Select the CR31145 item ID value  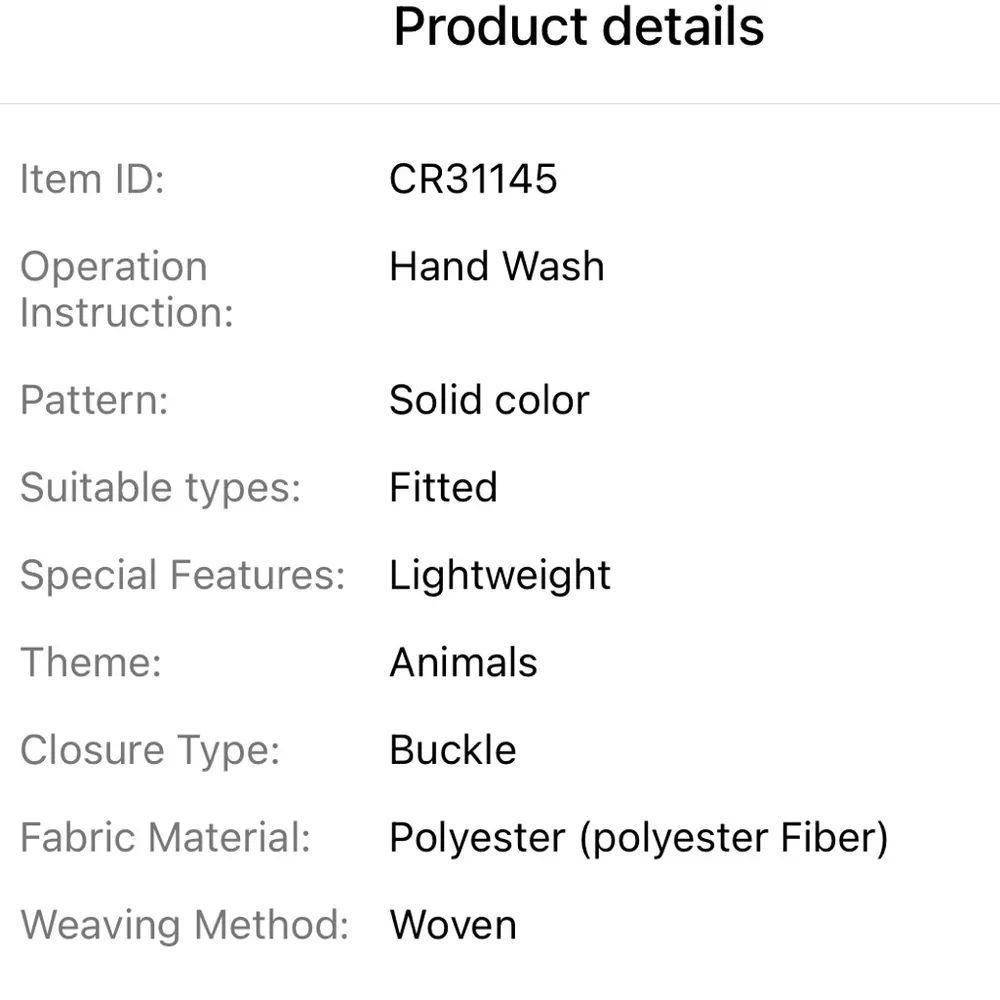(473, 180)
